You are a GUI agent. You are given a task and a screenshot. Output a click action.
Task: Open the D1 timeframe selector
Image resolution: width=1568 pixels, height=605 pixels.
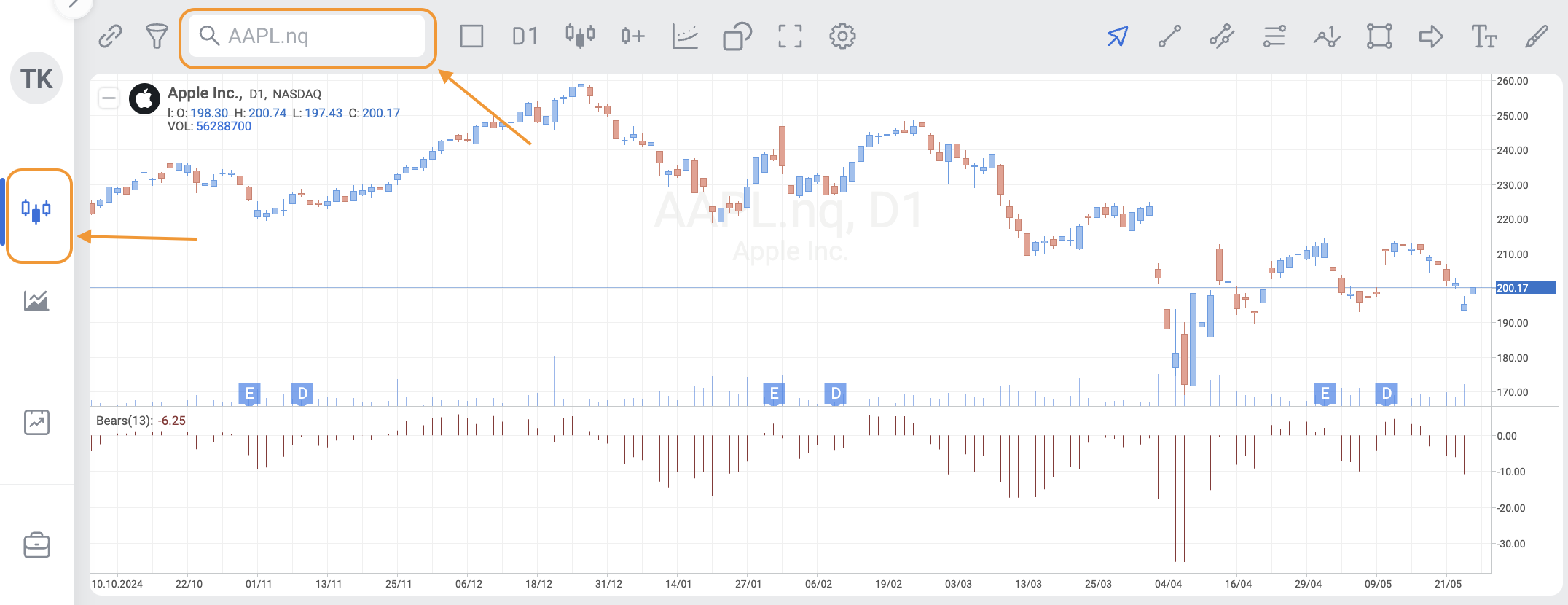pyautogui.click(x=525, y=36)
